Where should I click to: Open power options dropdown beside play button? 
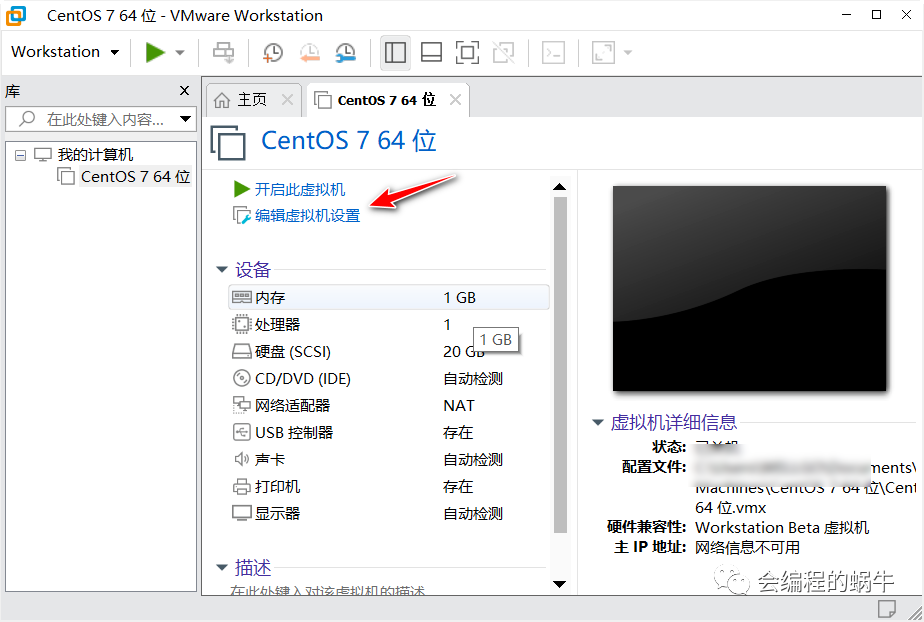180,52
